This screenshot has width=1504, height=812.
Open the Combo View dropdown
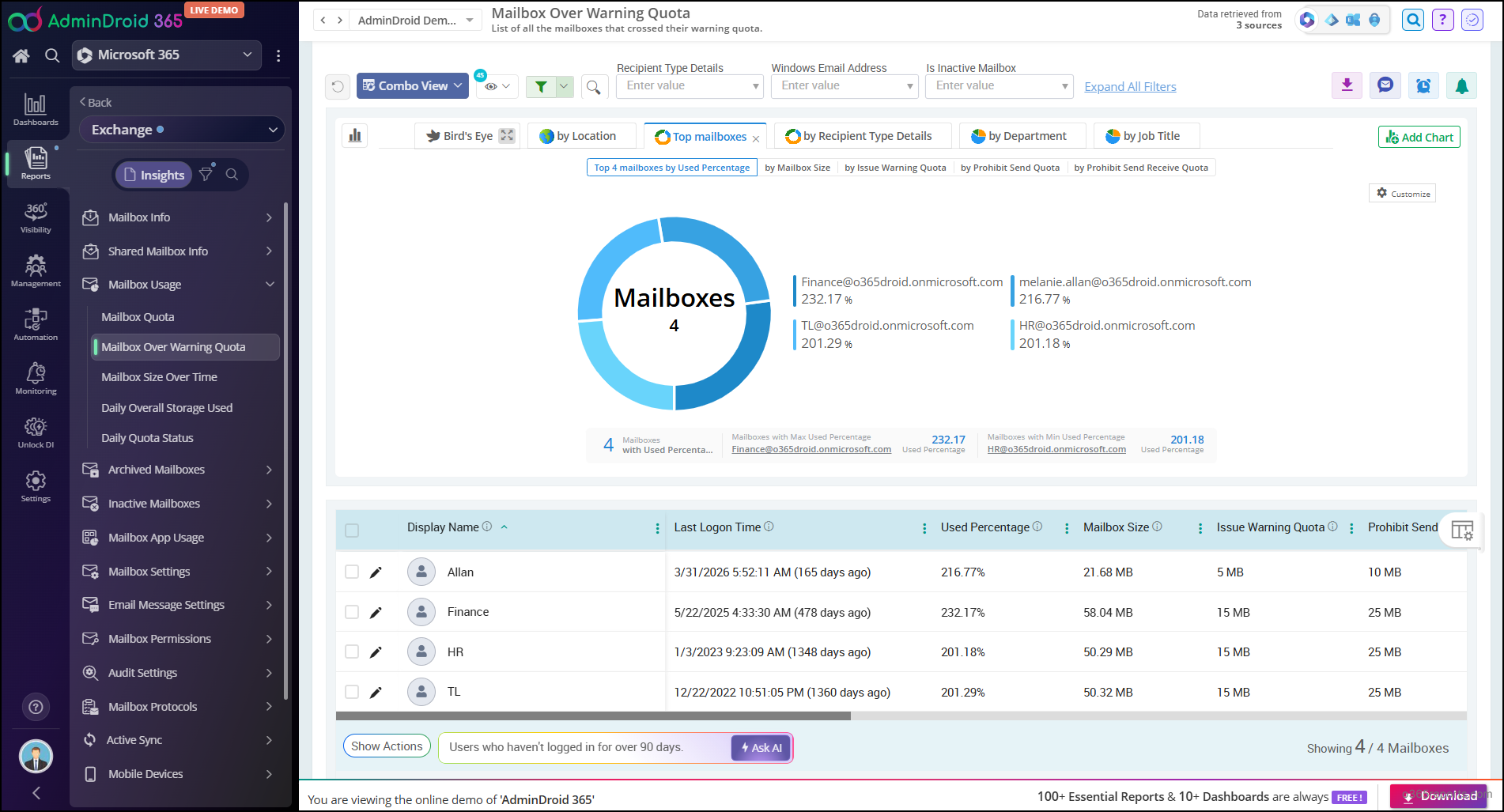[412, 86]
